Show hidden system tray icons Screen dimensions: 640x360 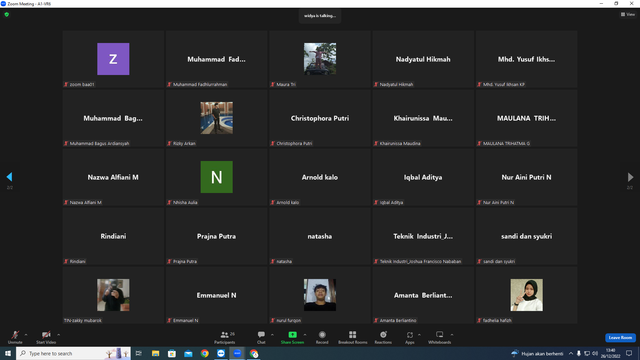pos(571,353)
